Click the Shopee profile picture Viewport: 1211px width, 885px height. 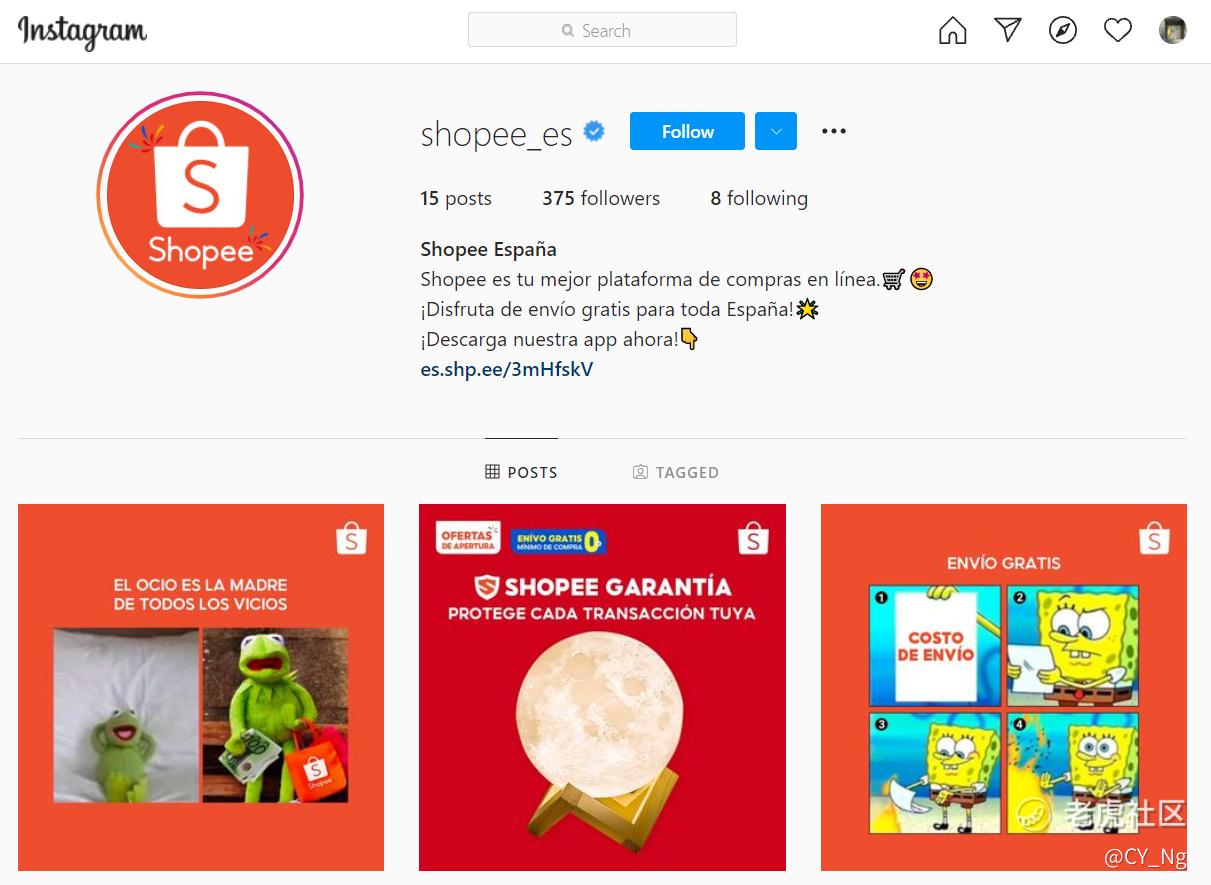pos(200,195)
